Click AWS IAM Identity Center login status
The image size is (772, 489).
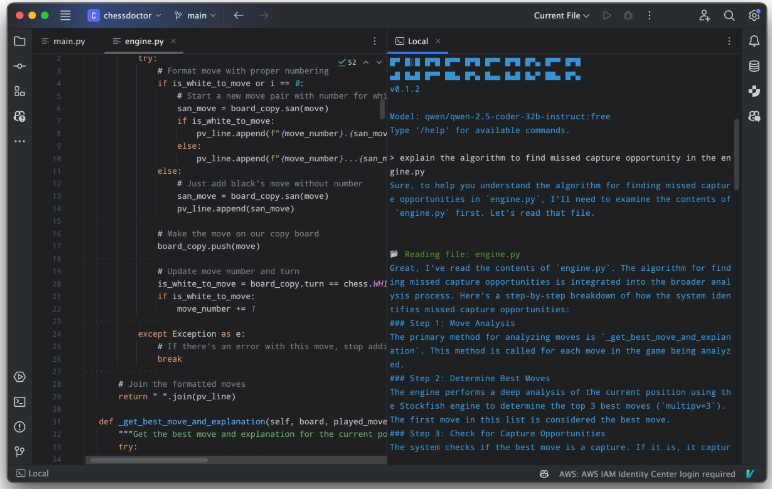pyautogui.click(x=646, y=474)
